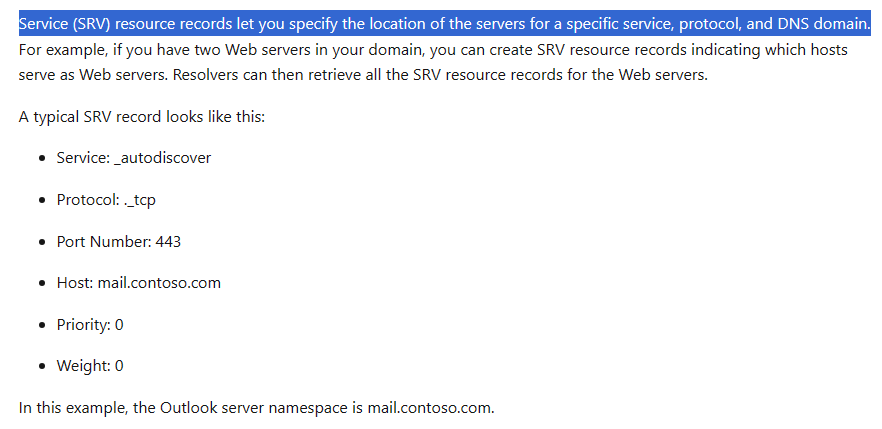Click the port value "443"
Image resolution: width=882 pixels, height=429 pixels.
pyautogui.click(x=168, y=242)
